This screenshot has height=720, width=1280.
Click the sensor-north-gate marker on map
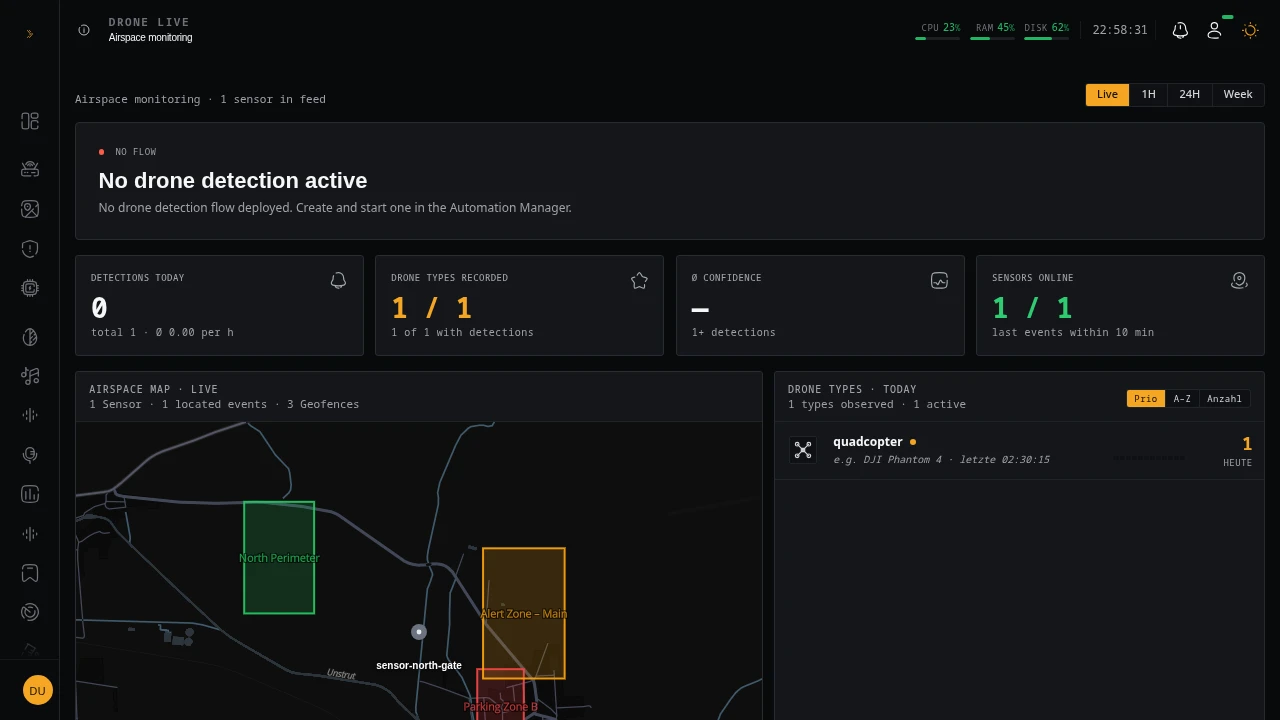coord(419,632)
